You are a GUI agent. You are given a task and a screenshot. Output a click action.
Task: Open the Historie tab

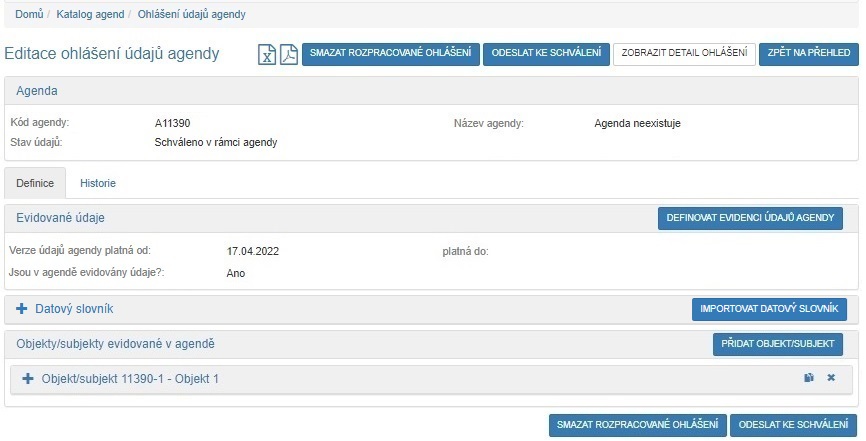(98, 184)
